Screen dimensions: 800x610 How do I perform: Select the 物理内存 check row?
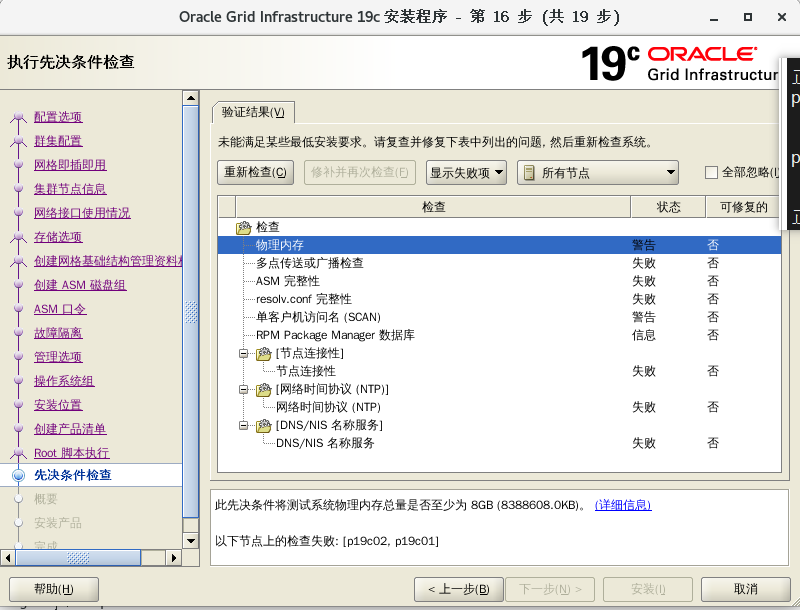tap(499, 245)
